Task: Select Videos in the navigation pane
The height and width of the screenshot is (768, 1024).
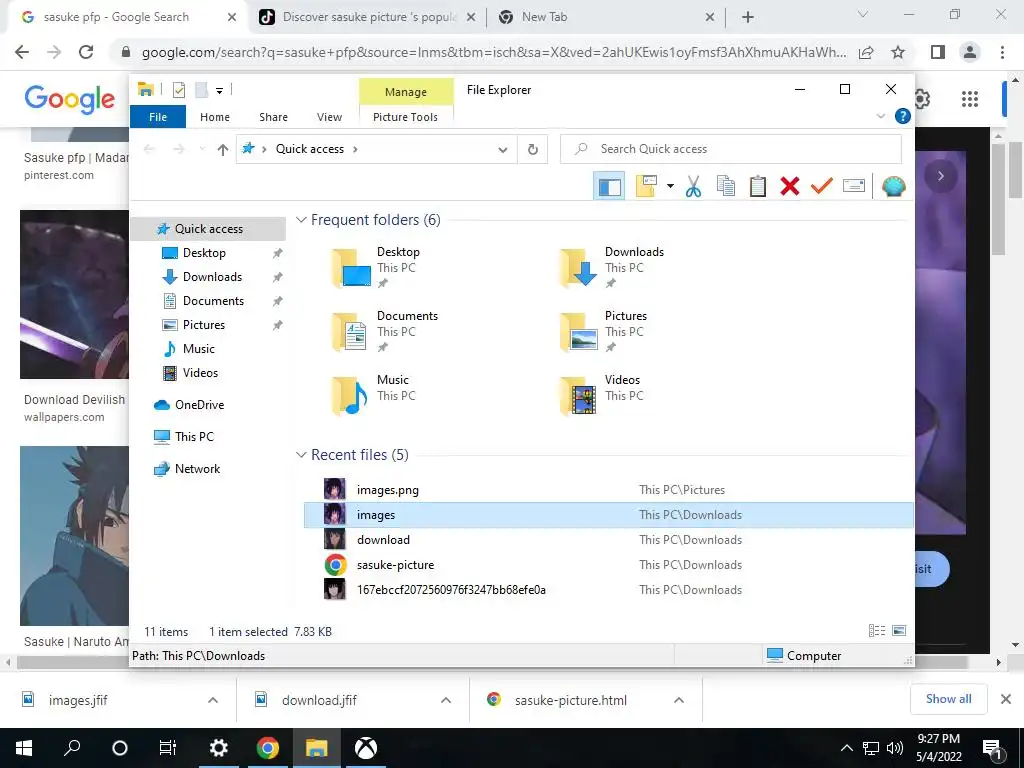Action: coord(200,373)
